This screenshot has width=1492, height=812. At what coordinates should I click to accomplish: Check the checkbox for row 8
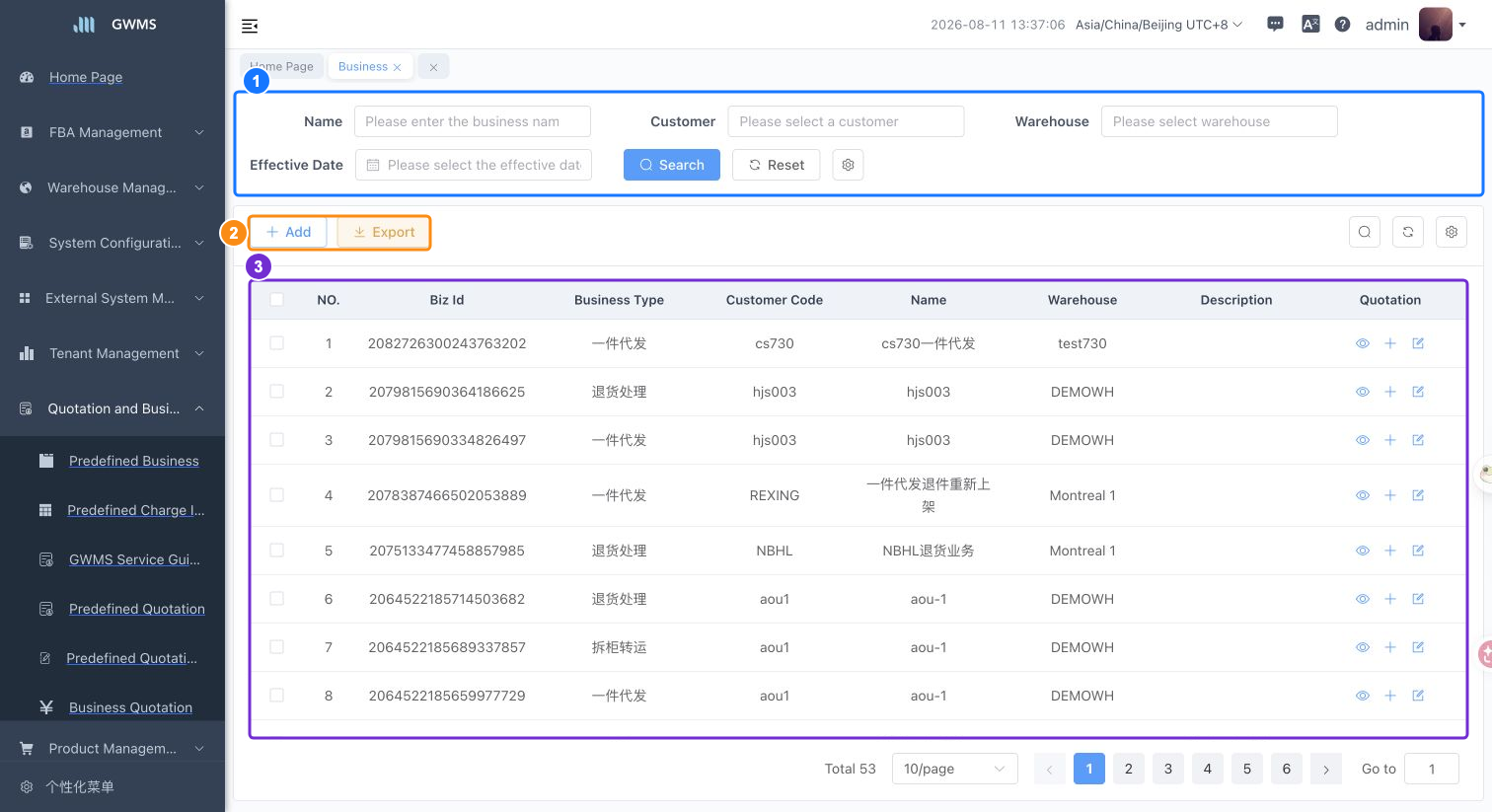276,696
